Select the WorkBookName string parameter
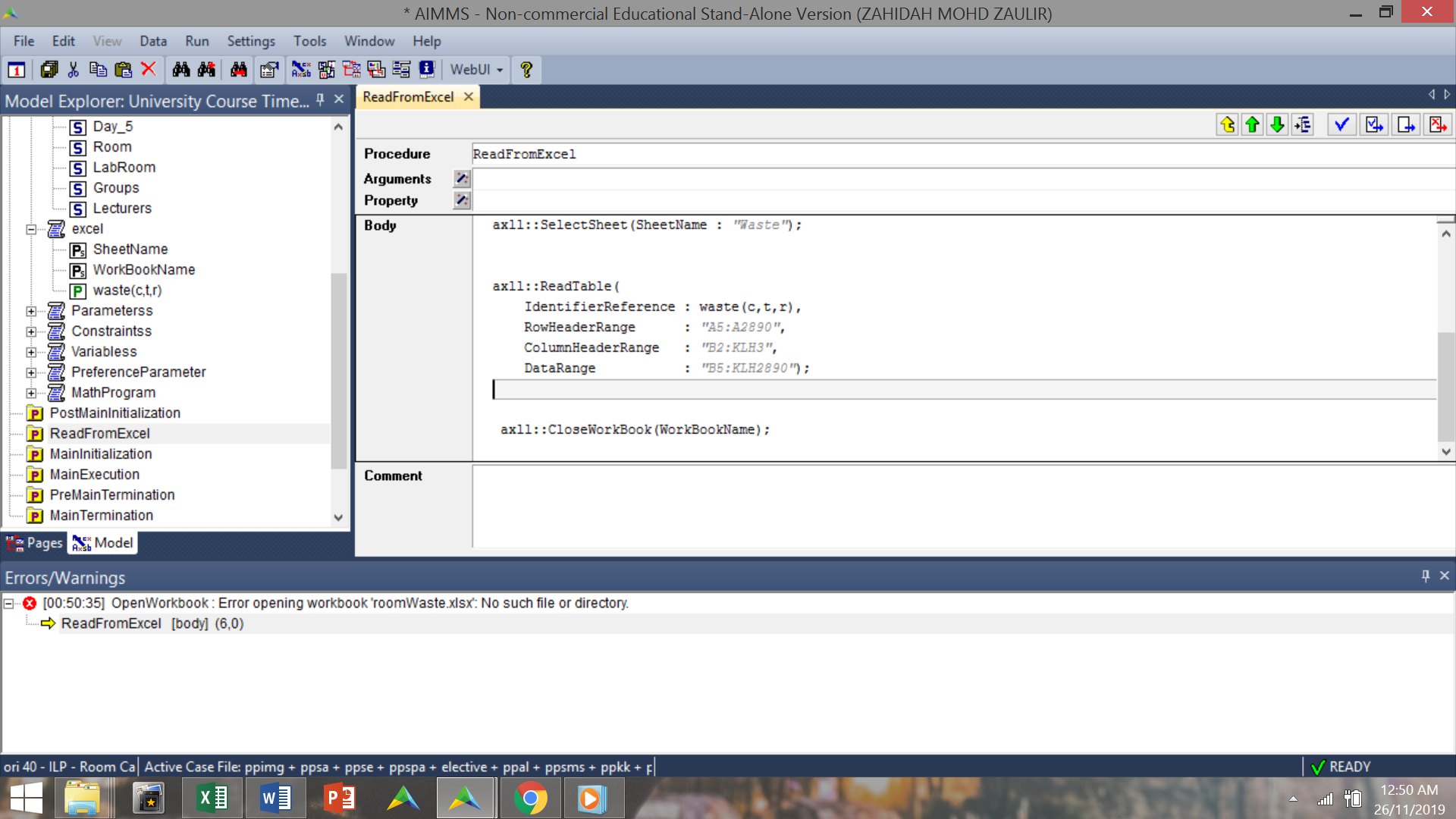 pyautogui.click(x=143, y=270)
